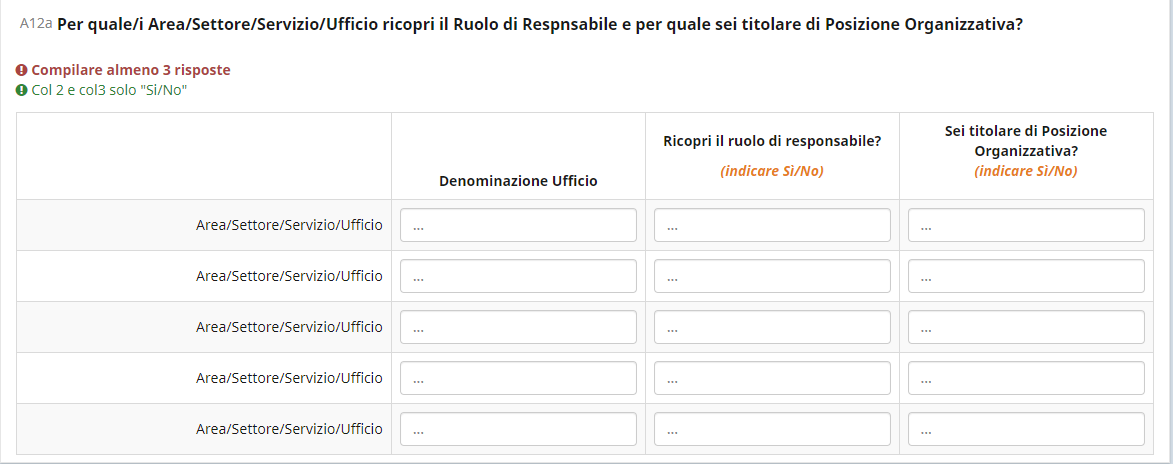Focus last row Denominazione Ufficio input
Image resolution: width=1173 pixels, height=464 pixels.
point(518,429)
